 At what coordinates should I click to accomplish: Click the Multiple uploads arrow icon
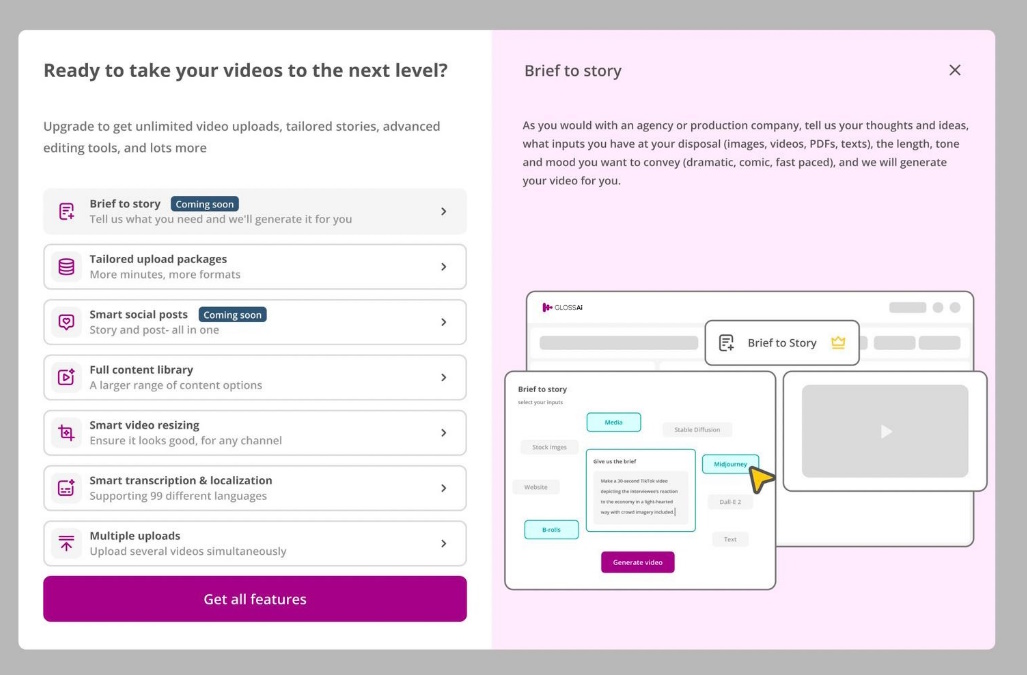tap(66, 543)
